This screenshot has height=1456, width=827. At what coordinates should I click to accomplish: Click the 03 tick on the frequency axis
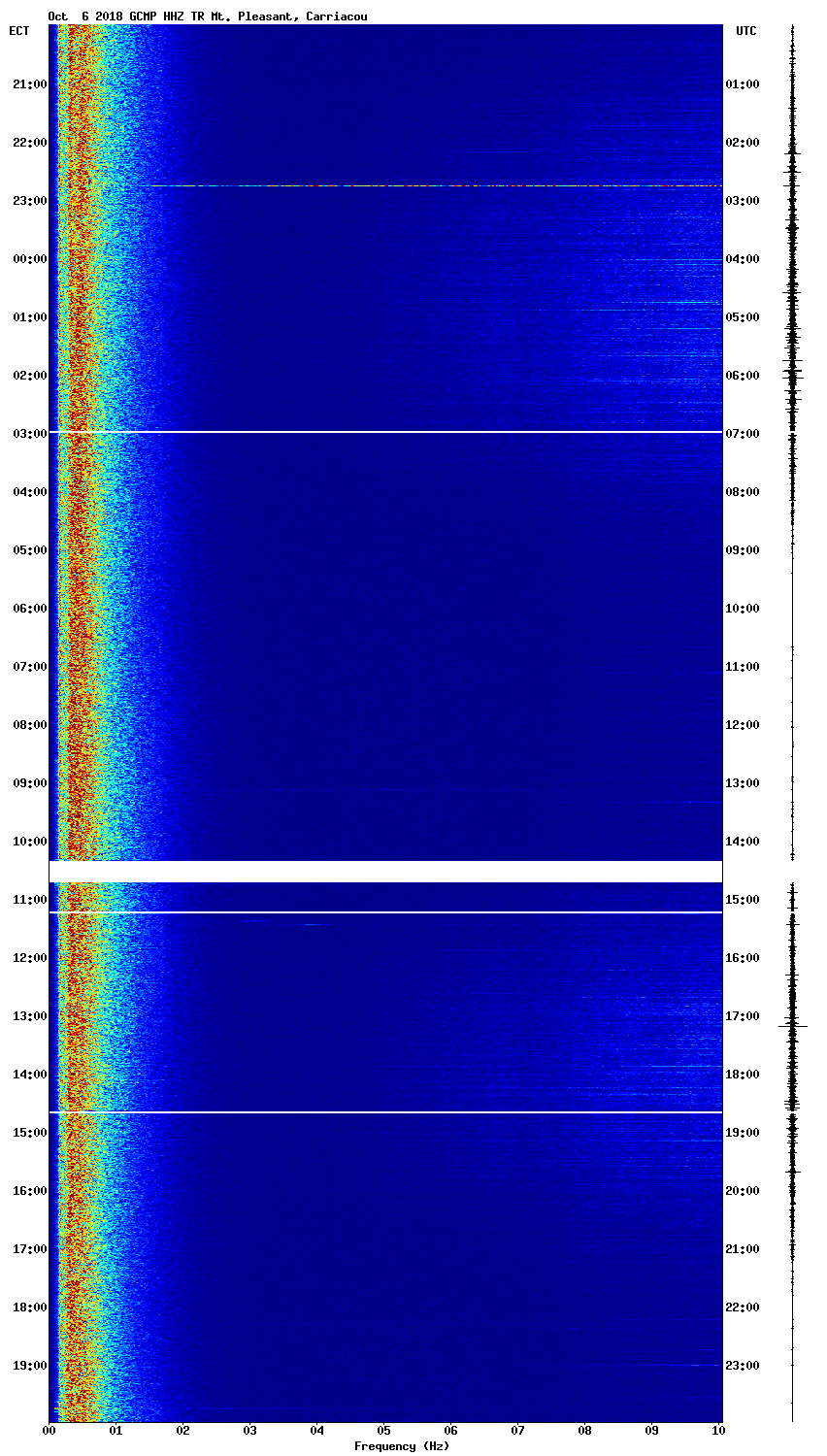(250, 1431)
